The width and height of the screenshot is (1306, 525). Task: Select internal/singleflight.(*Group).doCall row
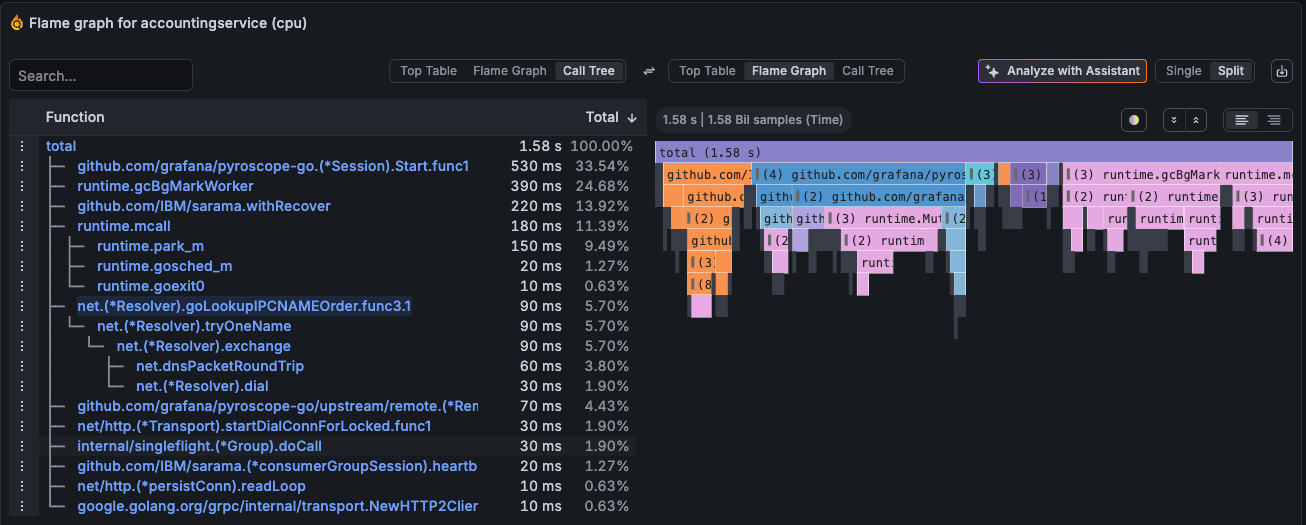(x=199, y=446)
